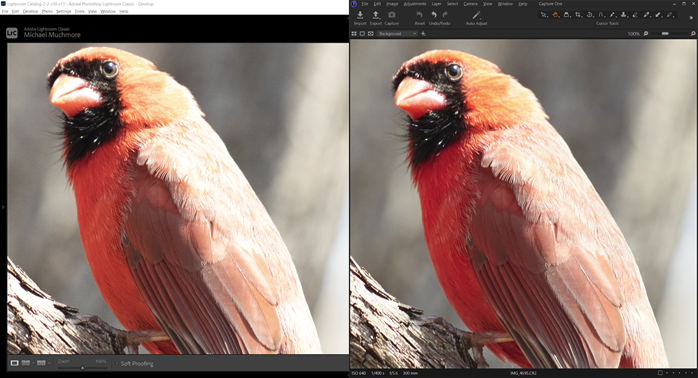Choose the Annotations pencil cursor tool
This screenshot has width=698, height=378.
(670, 15)
